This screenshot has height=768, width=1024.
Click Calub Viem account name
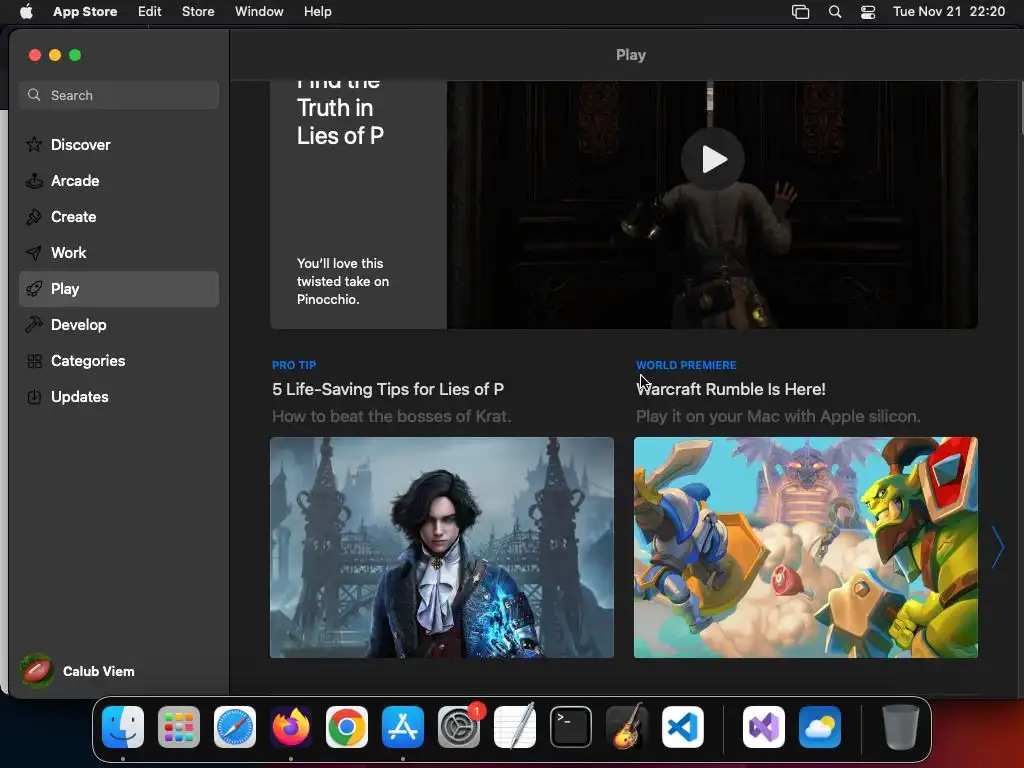tap(99, 671)
